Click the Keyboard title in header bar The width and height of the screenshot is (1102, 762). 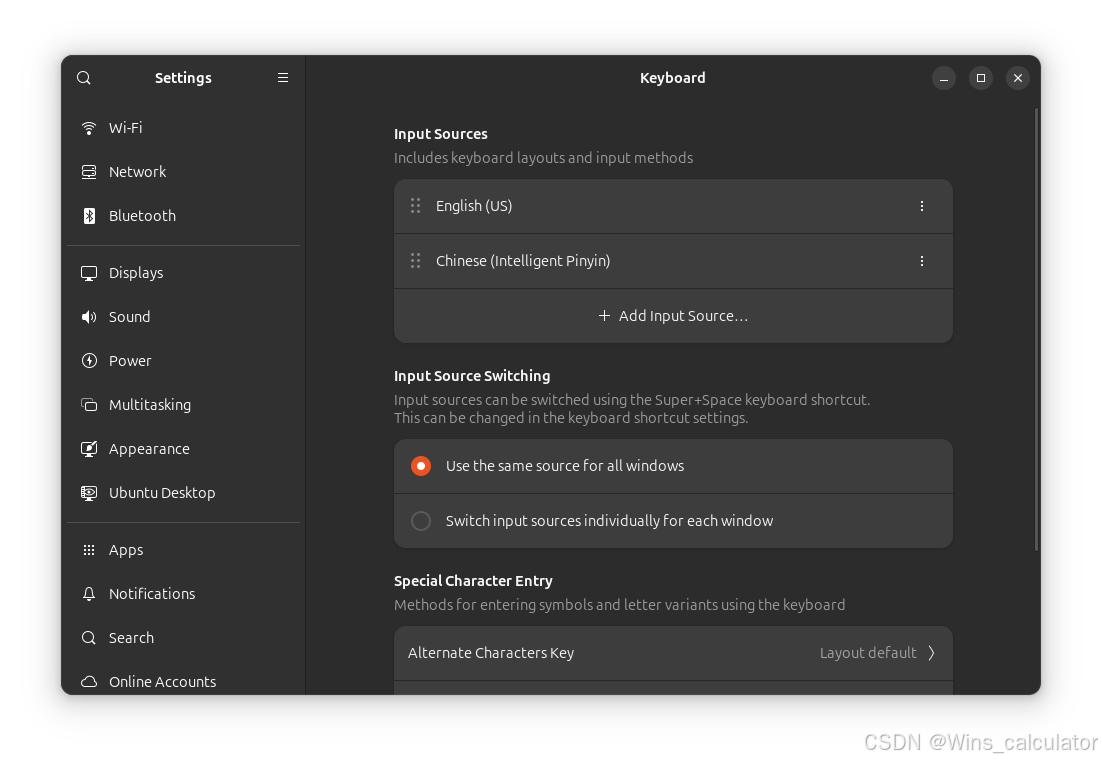point(673,78)
